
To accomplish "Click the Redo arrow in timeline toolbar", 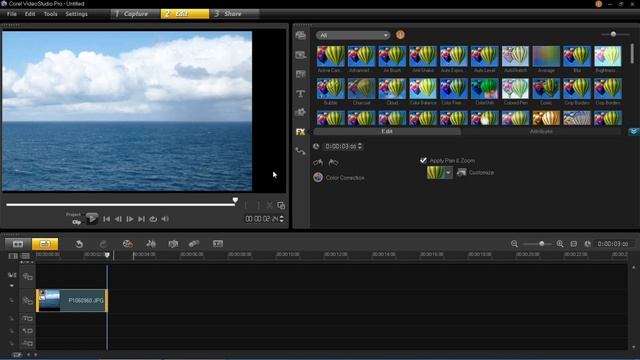I will click(103, 244).
